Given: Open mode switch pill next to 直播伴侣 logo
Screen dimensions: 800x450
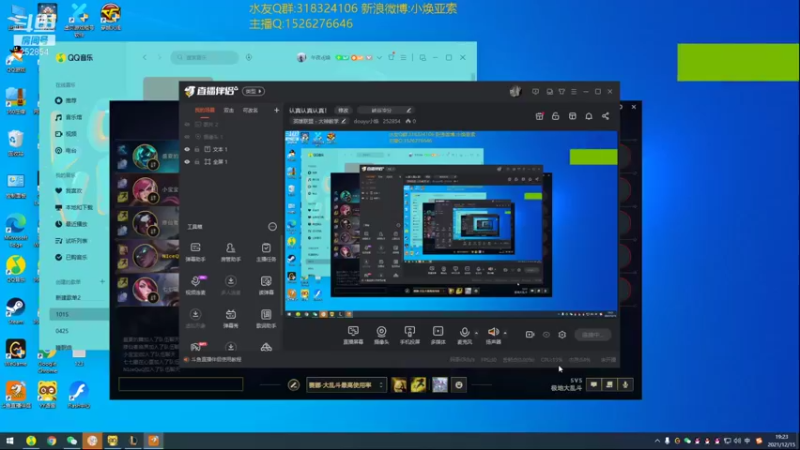Looking at the screenshot, I should (x=253, y=91).
